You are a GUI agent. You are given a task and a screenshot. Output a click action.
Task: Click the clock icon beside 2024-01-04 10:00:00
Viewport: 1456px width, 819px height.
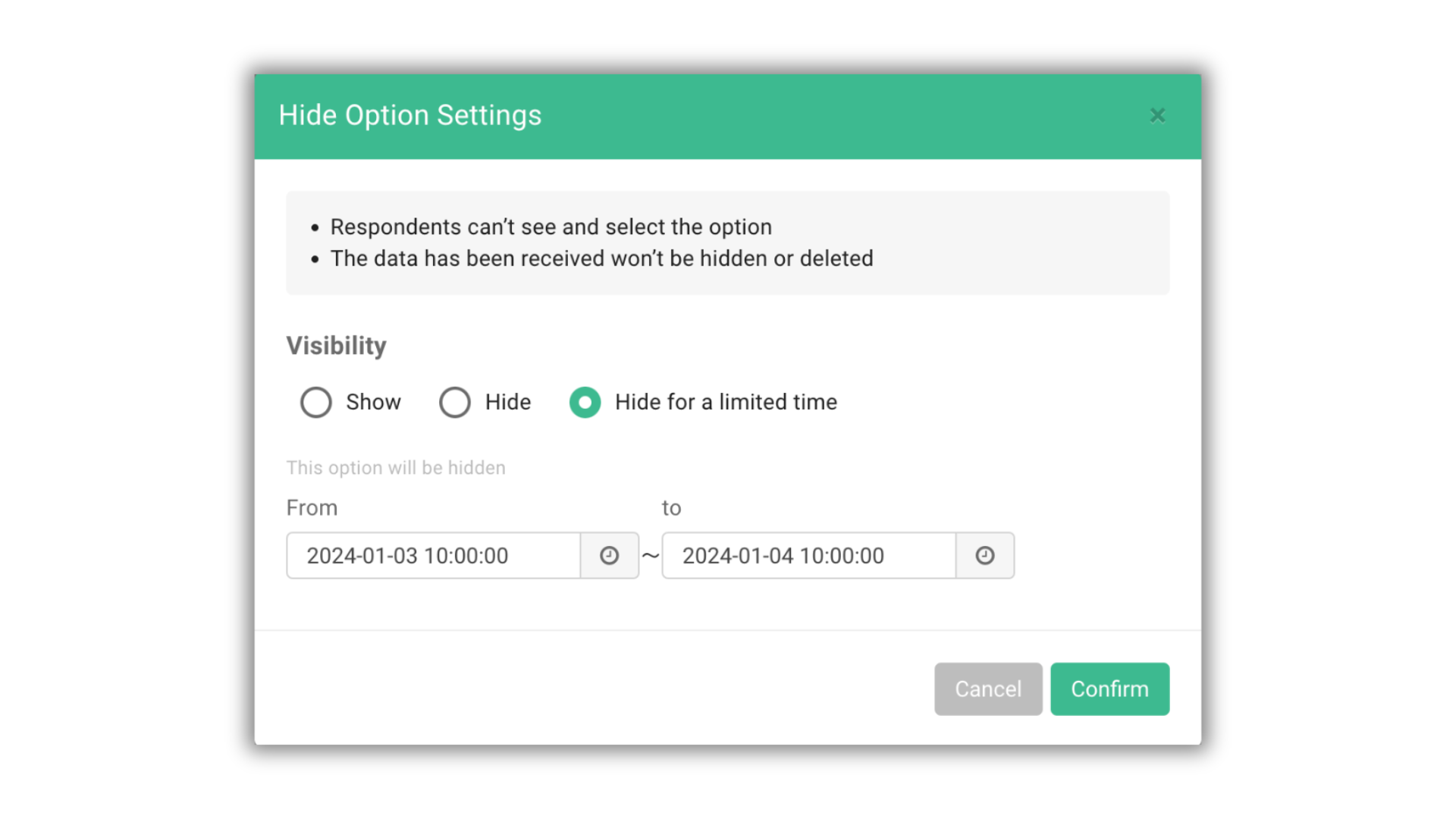[x=985, y=555]
